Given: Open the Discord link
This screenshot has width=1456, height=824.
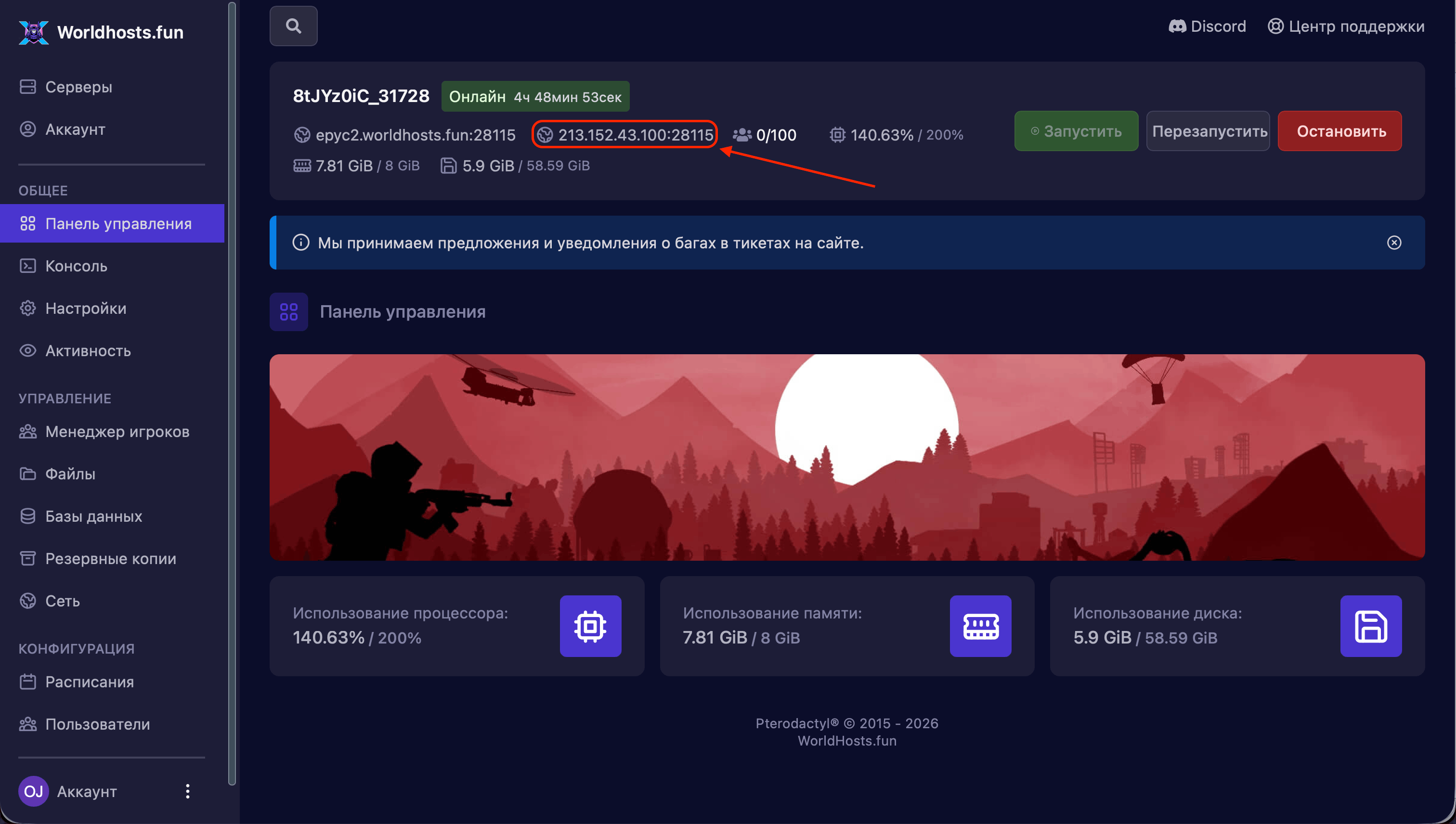Looking at the screenshot, I should (x=1207, y=26).
